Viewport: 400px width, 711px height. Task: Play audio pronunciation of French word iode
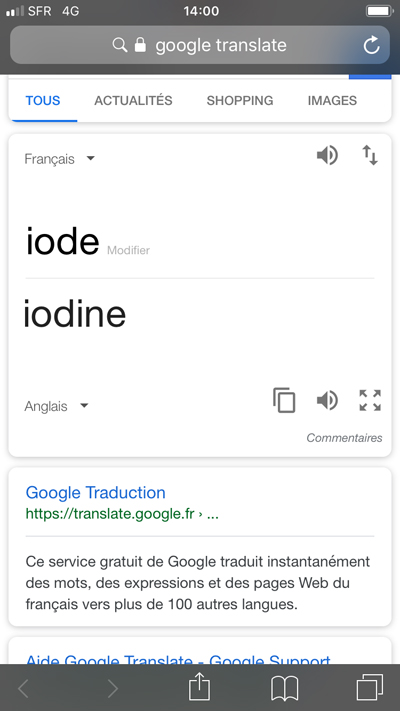[327, 156]
